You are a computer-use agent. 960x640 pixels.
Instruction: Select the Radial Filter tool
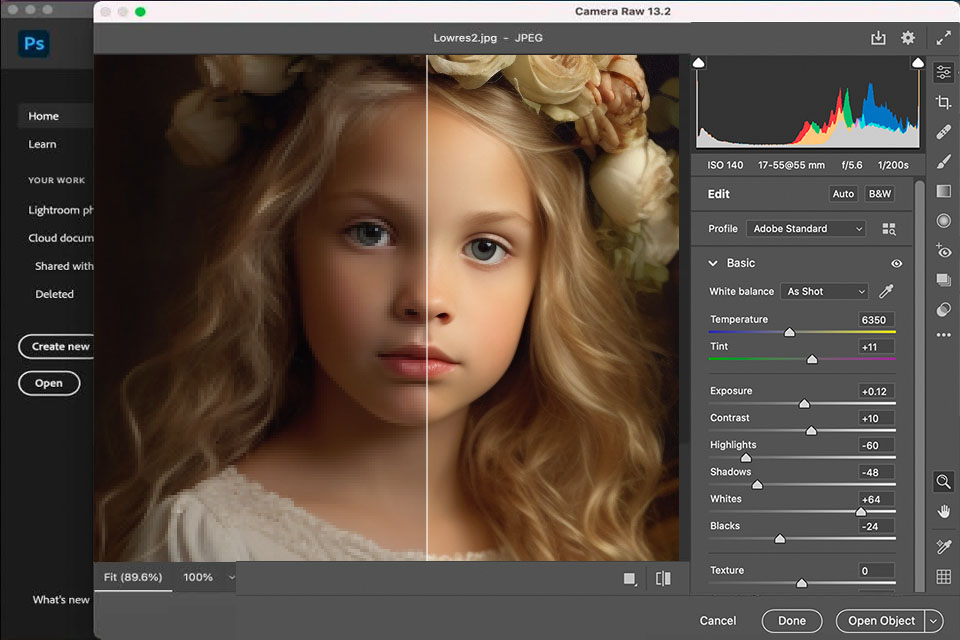click(943, 220)
